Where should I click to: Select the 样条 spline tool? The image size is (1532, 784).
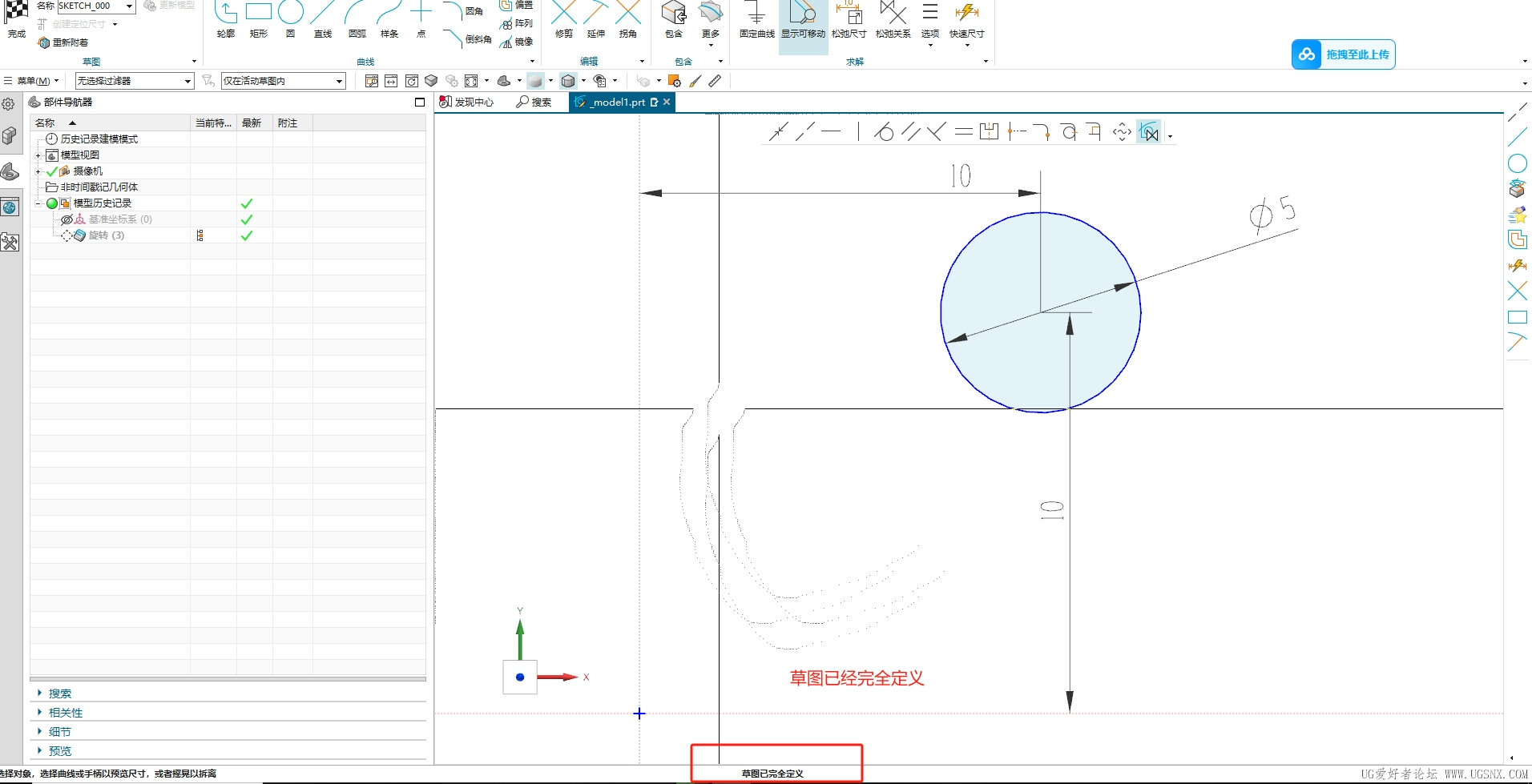(389, 19)
